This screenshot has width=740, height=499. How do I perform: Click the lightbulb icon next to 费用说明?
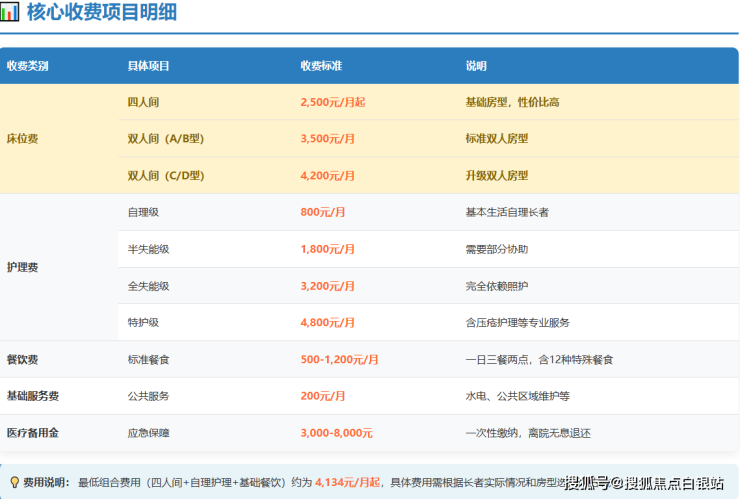[x=14, y=482]
